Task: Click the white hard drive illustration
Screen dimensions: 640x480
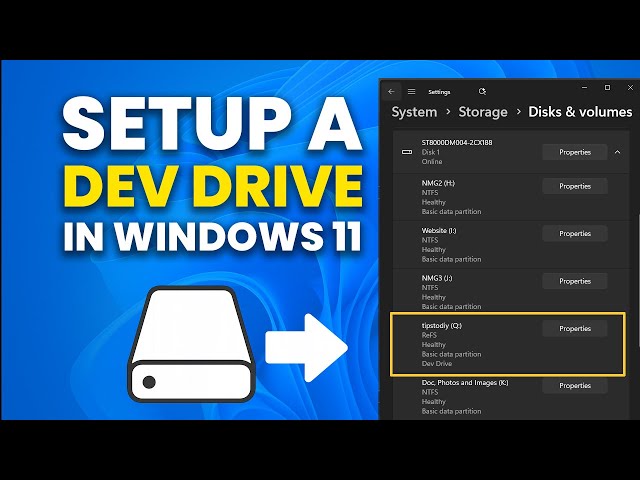Action: (x=192, y=344)
